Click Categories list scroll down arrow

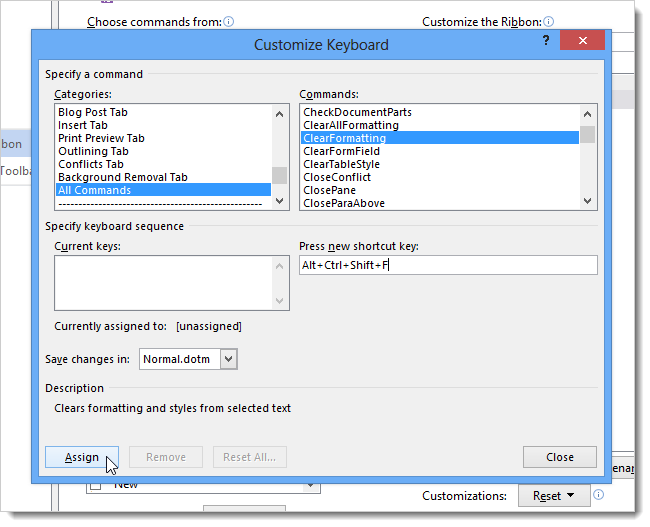click(x=279, y=201)
